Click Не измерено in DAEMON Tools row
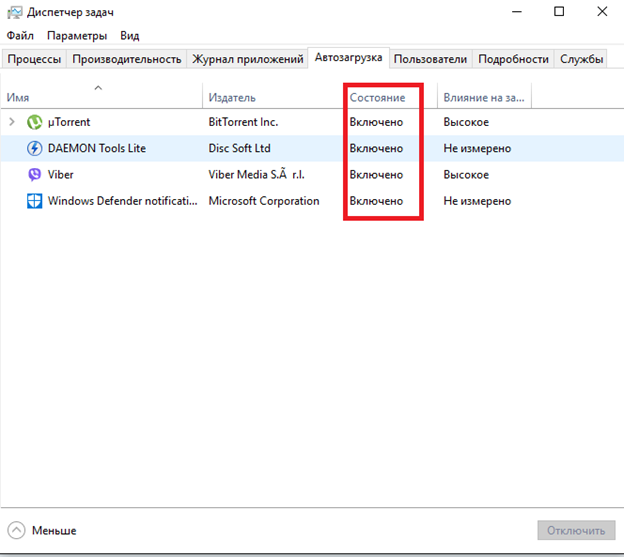The image size is (624, 557). click(477, 148)
